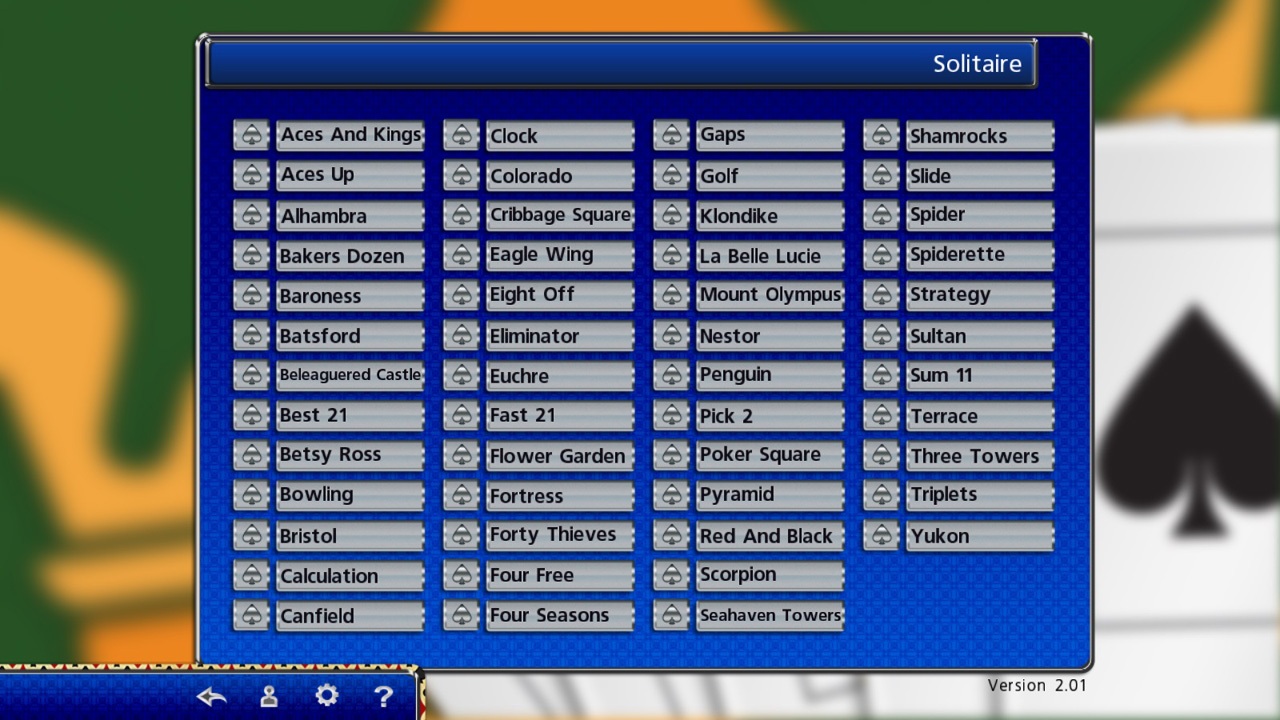Viewport: 1280px width, 720px height.
Task: Click the spade icon beside Aces Up
Action: click(251, 175)
